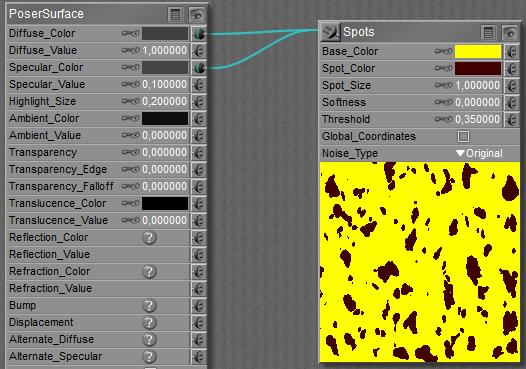Collapse the Spots node parameters list

pyautogui.click(x=488, y=33)
